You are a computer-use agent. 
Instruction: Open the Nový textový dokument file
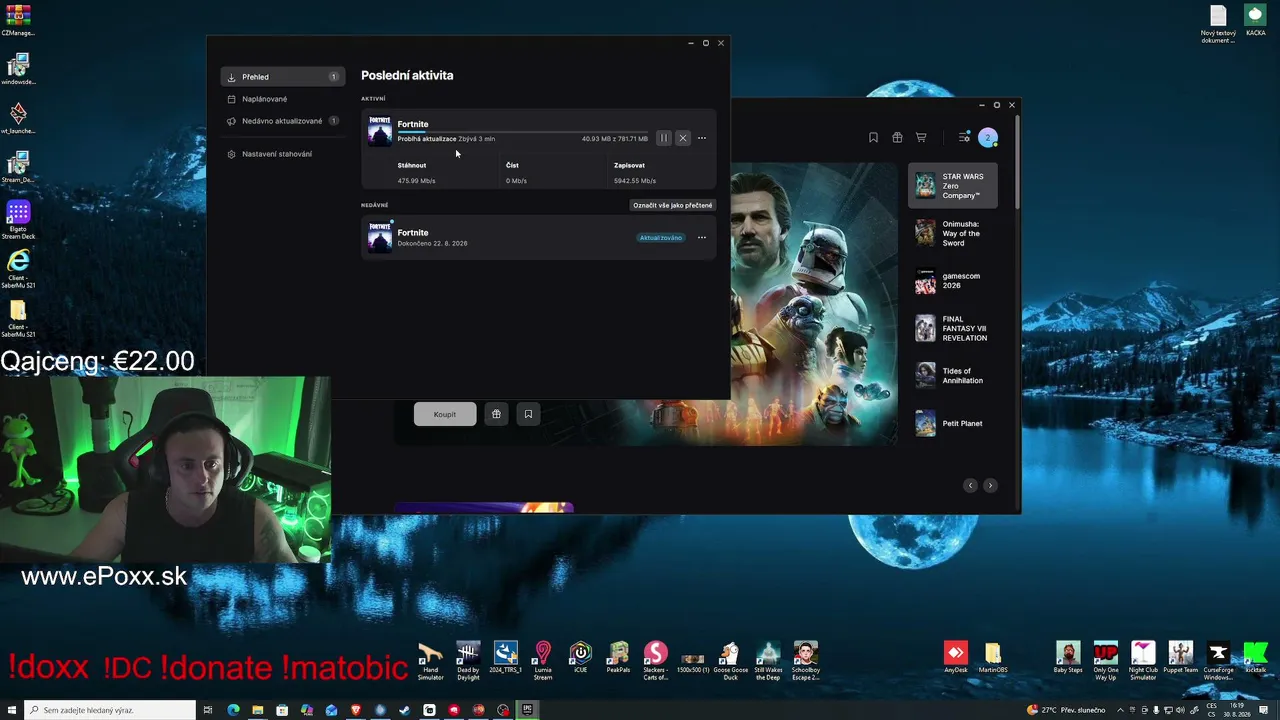[1218, 24]
